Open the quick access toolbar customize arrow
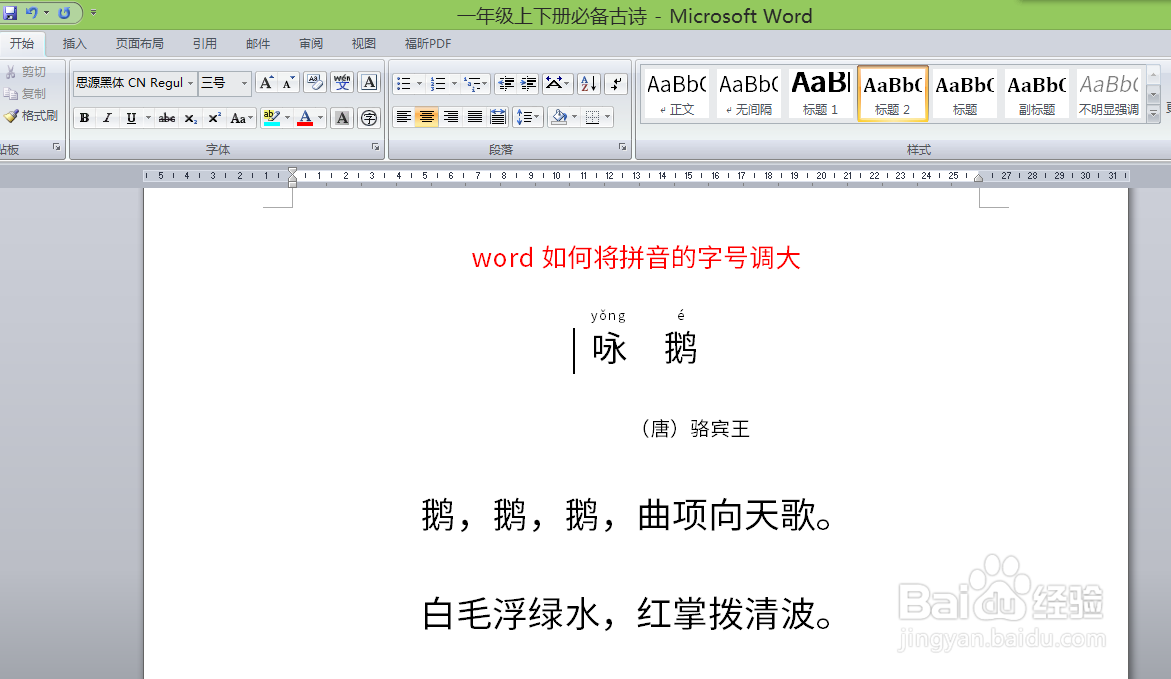1171x679 pixels. 93,13
